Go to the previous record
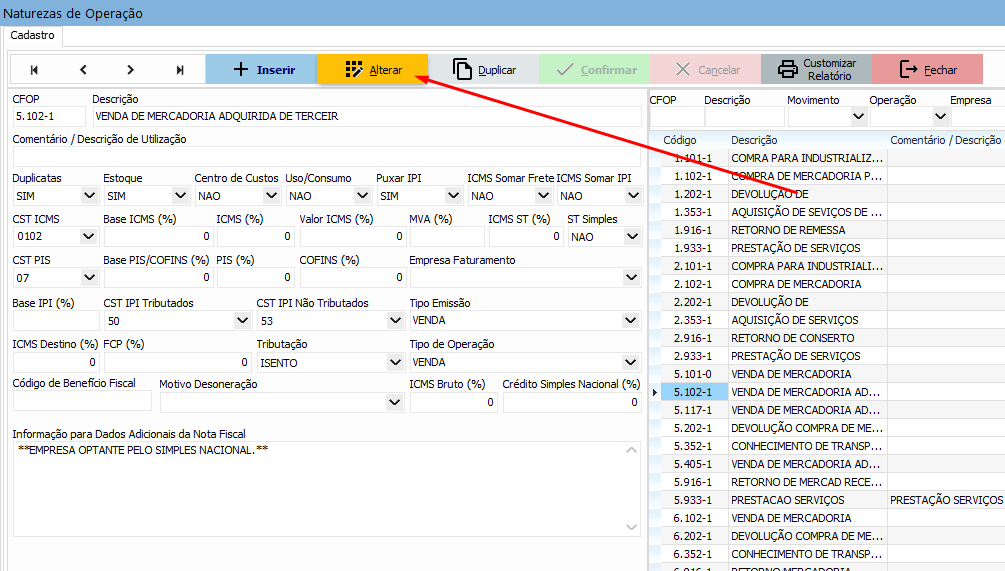1005x571 pixels. pos(83,70)
